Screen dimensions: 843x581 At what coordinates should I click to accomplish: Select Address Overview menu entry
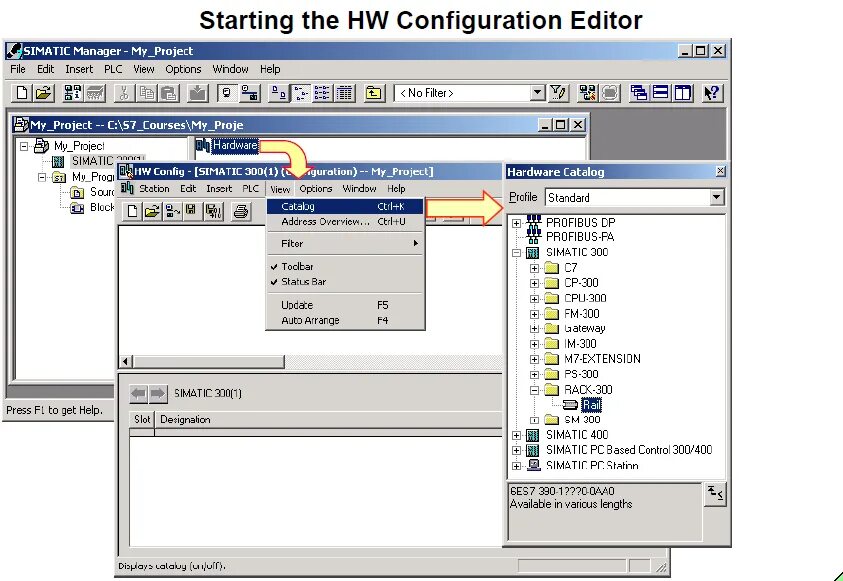tap(345, 221)
